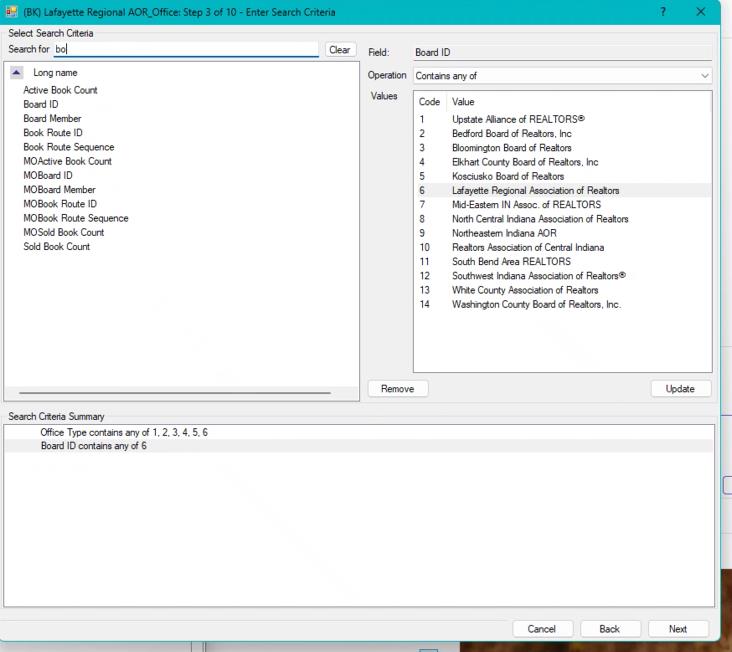The width and height of the screenshot is (732, 652).
Task: Select Office Type criteria summary row
Action: [124, 432]
